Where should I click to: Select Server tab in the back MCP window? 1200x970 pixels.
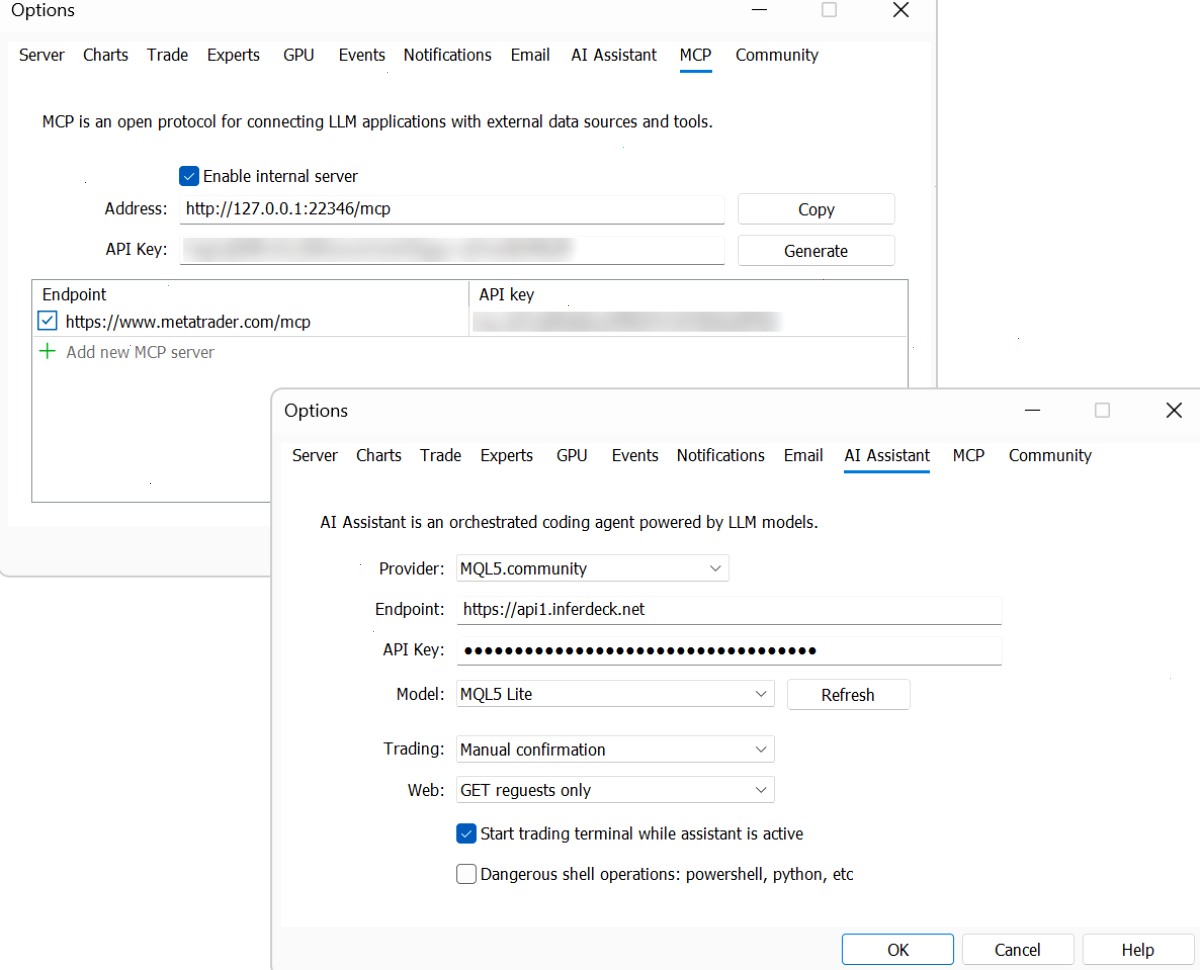42,55
